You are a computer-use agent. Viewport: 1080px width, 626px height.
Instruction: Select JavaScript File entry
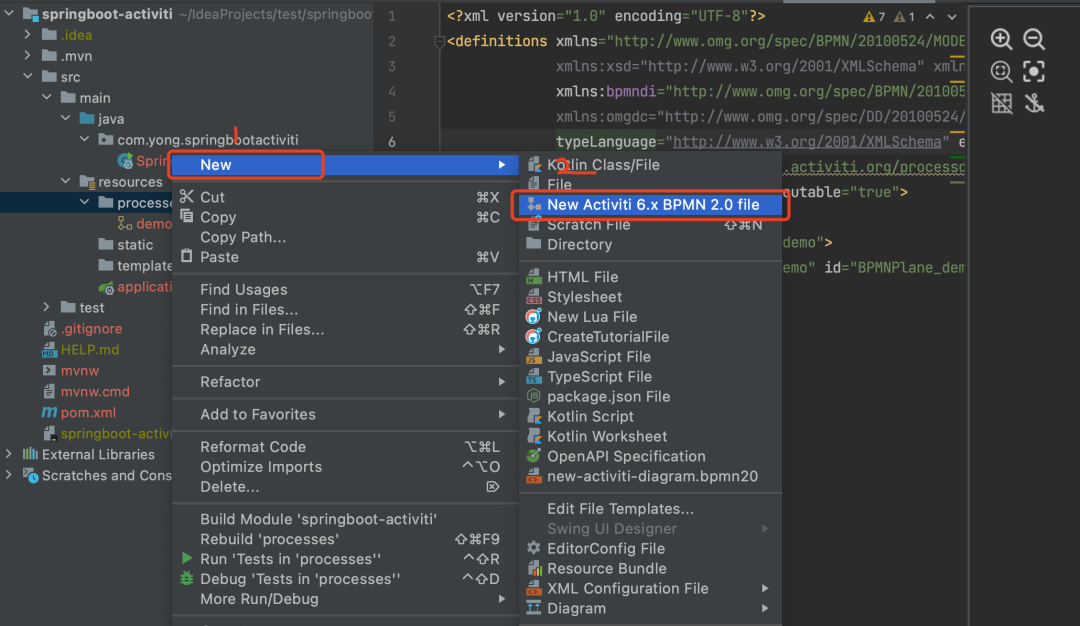650,357
